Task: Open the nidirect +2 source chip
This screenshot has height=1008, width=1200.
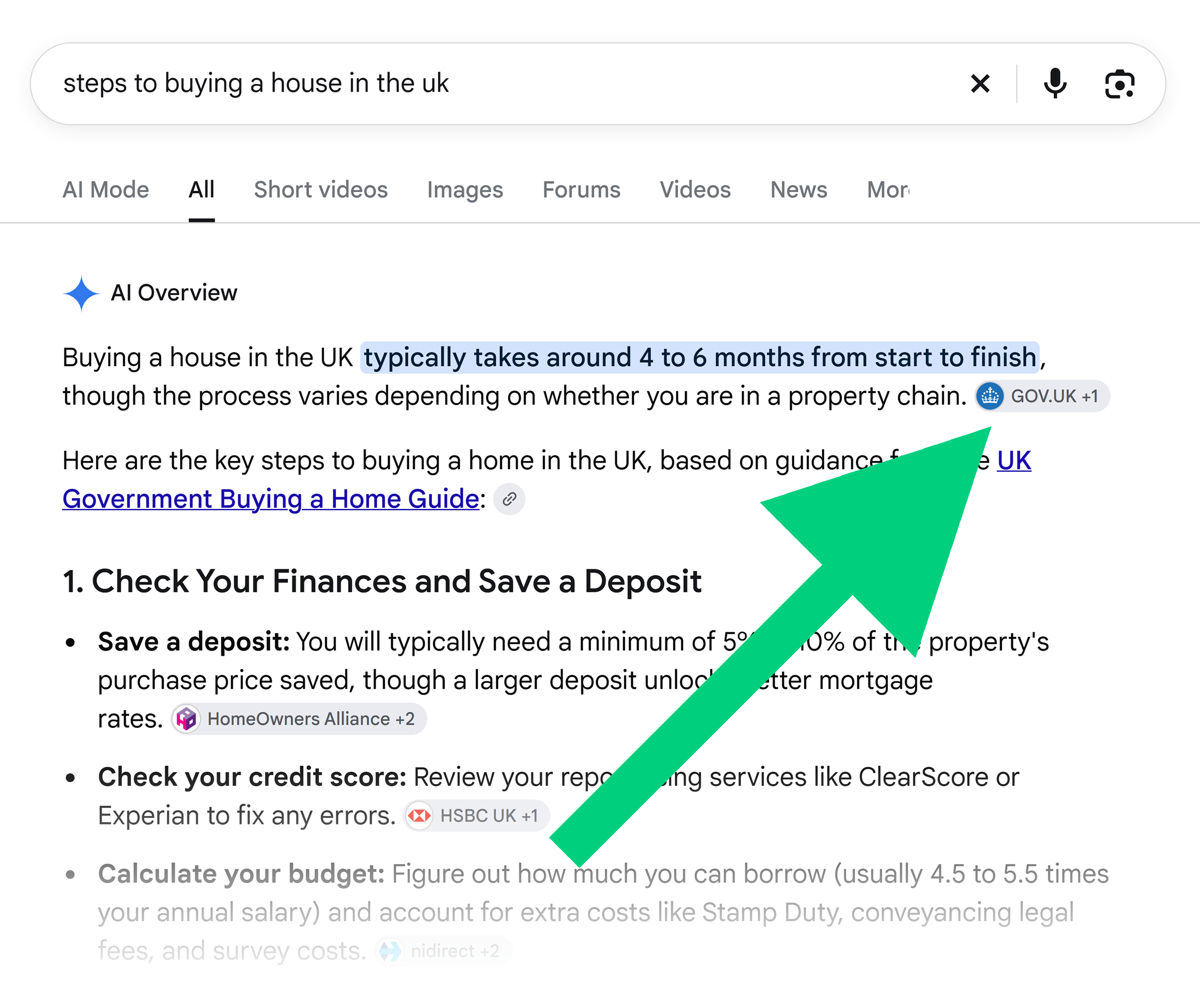Action: [443, 951]
